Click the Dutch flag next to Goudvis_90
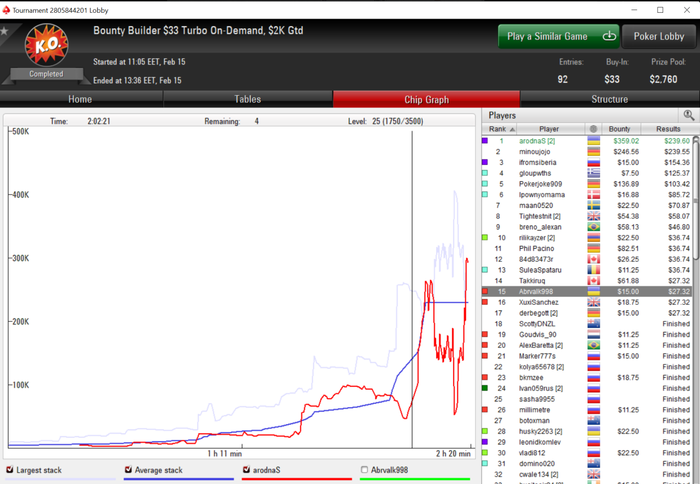Screen dimensions: 700x484 (x=593, y=334)
